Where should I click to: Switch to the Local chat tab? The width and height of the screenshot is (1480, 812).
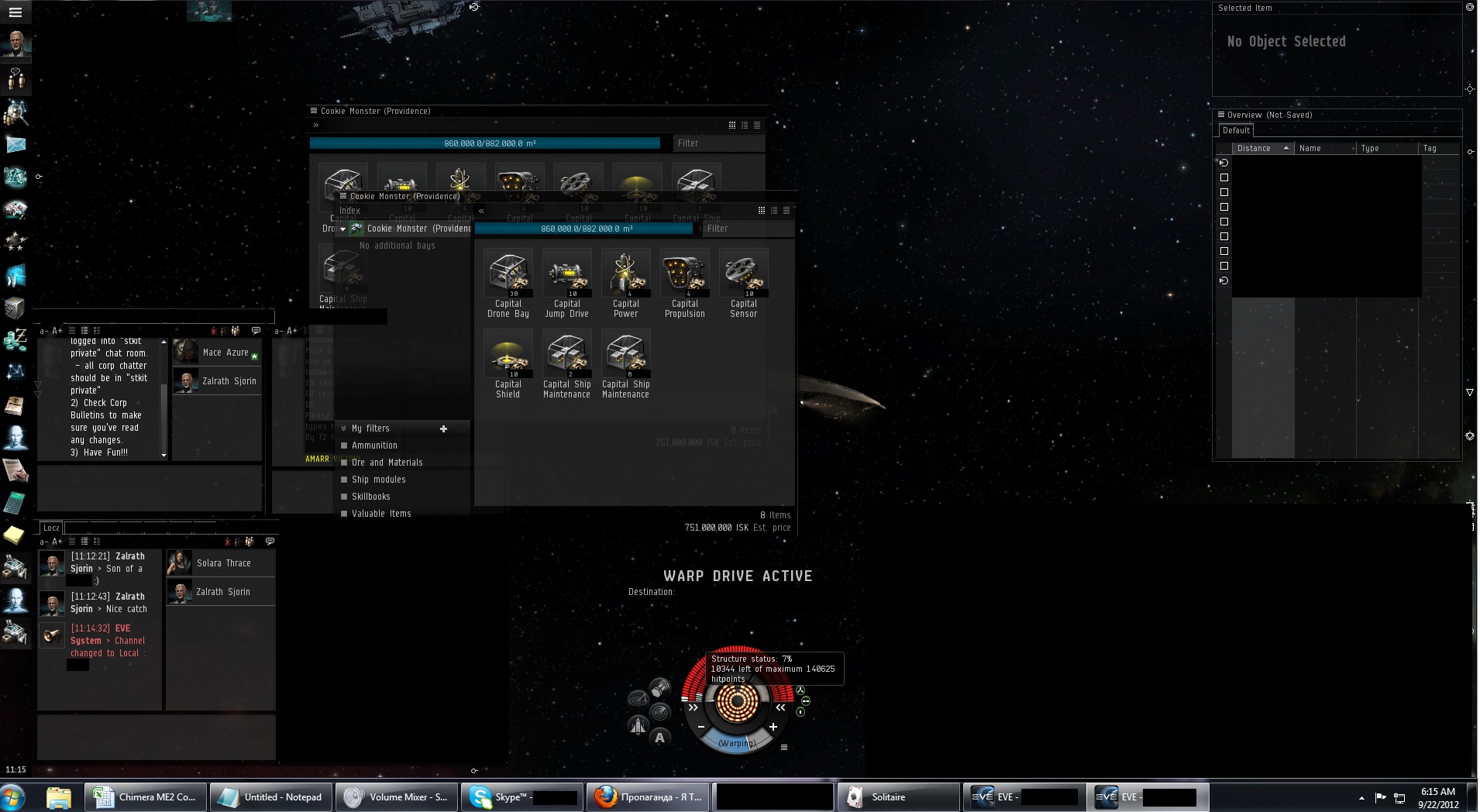tap(51, 528)
